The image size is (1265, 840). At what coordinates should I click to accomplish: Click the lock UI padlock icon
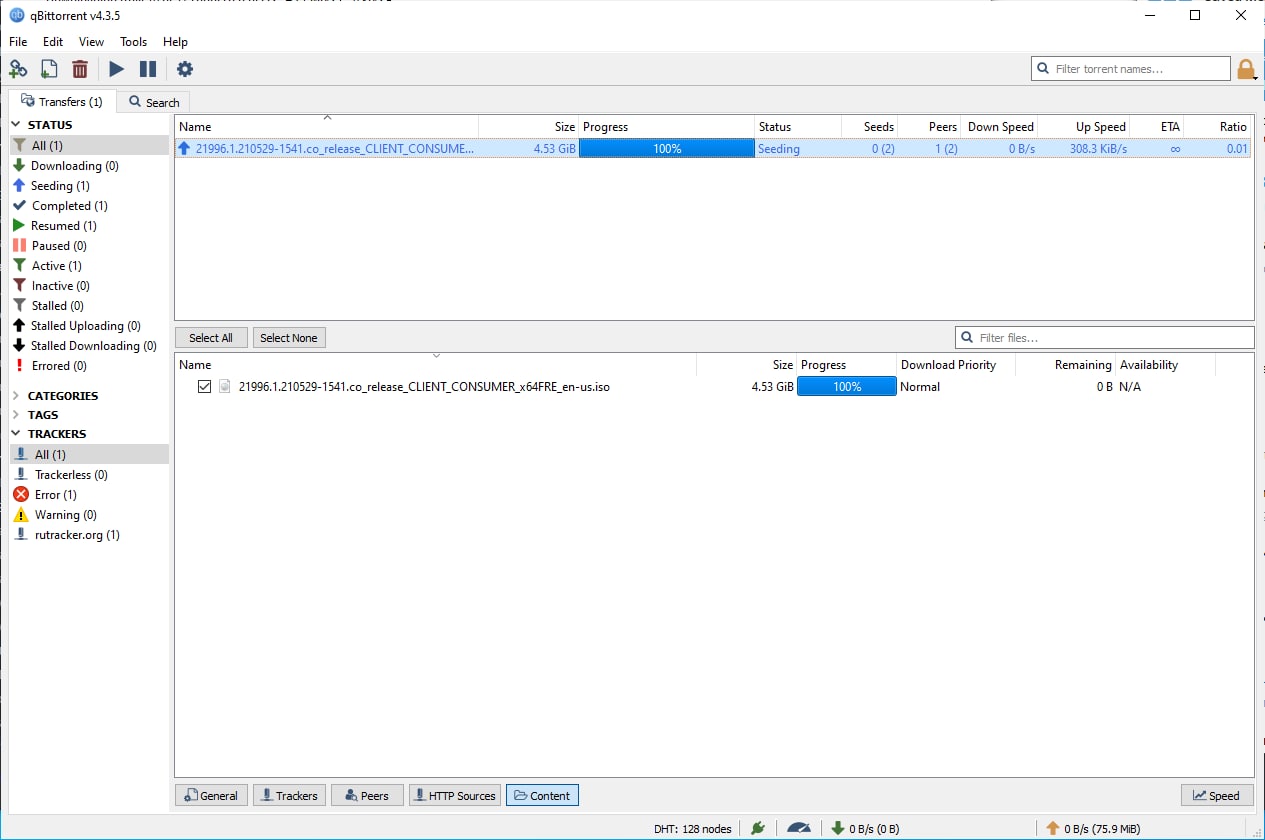click(1246, 69)
